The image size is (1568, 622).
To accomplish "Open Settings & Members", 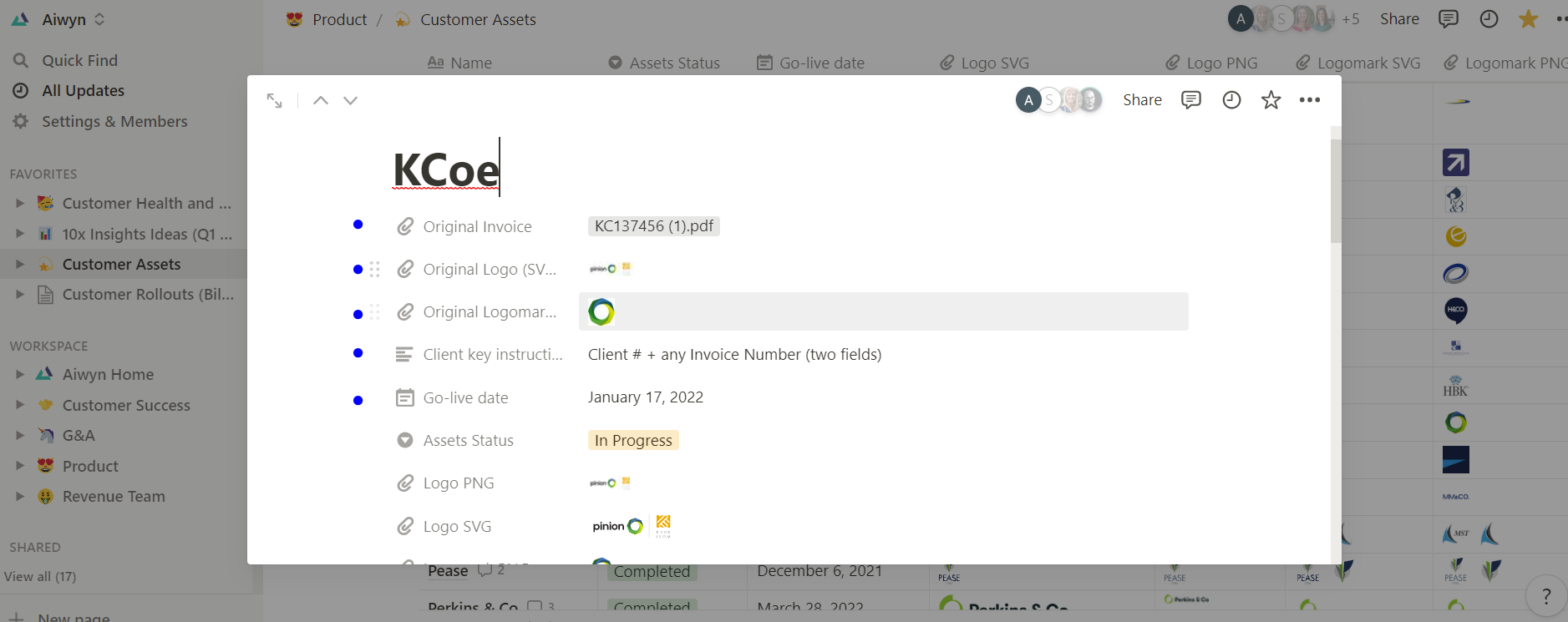I will point(114,121).
